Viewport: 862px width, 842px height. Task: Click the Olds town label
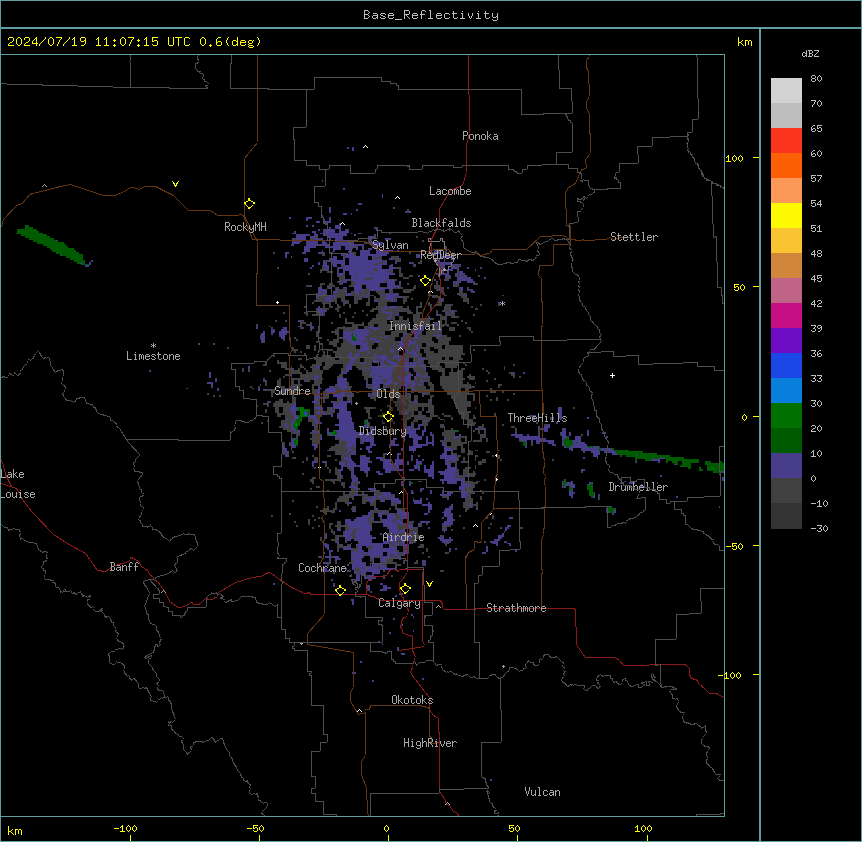[388, 394]
